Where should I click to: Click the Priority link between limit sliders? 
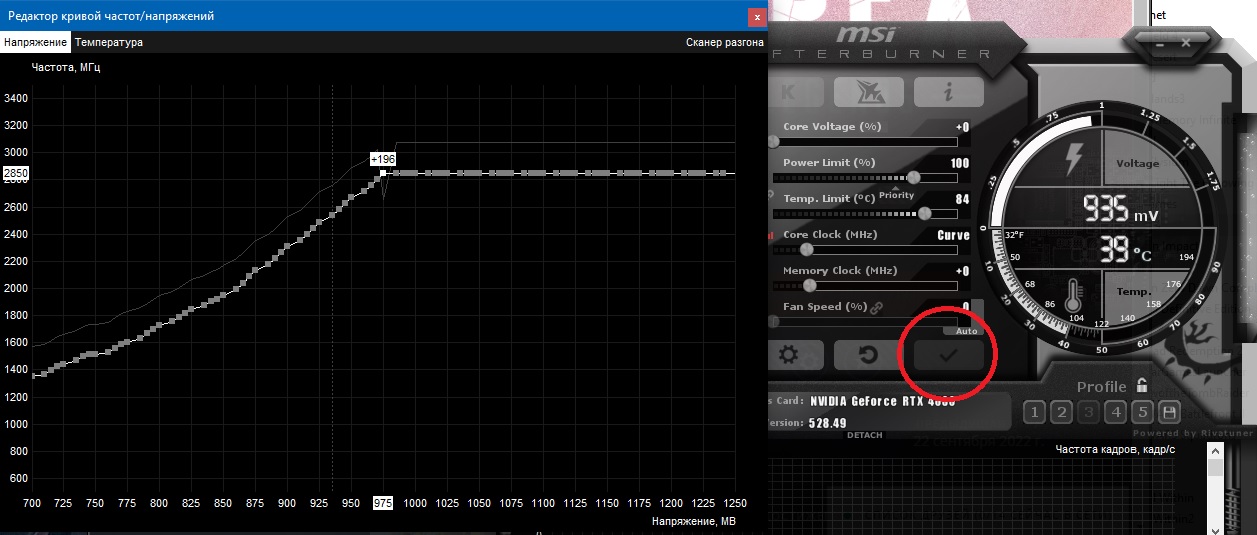[x=897, y=195]
